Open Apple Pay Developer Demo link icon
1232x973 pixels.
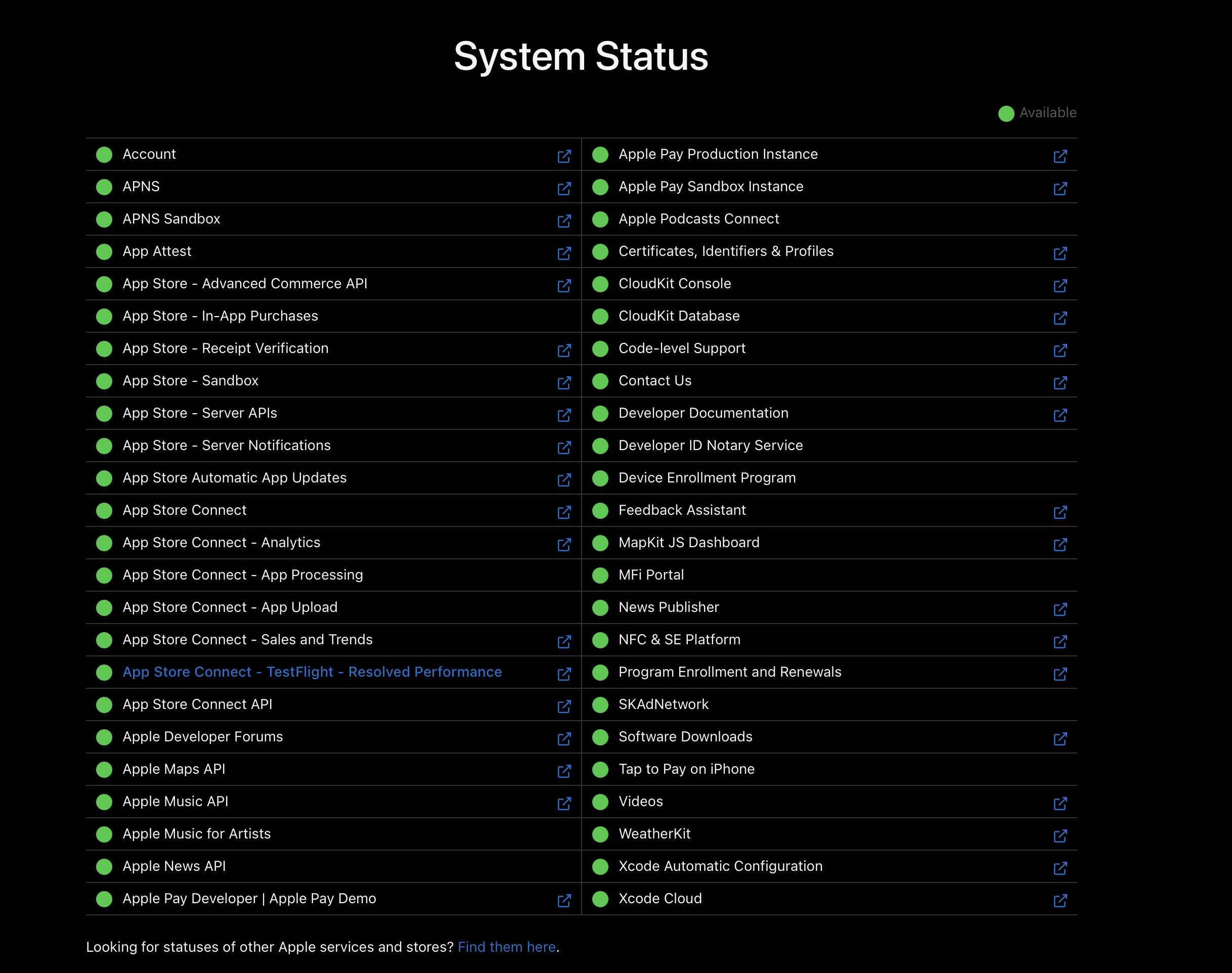point(564,901)
